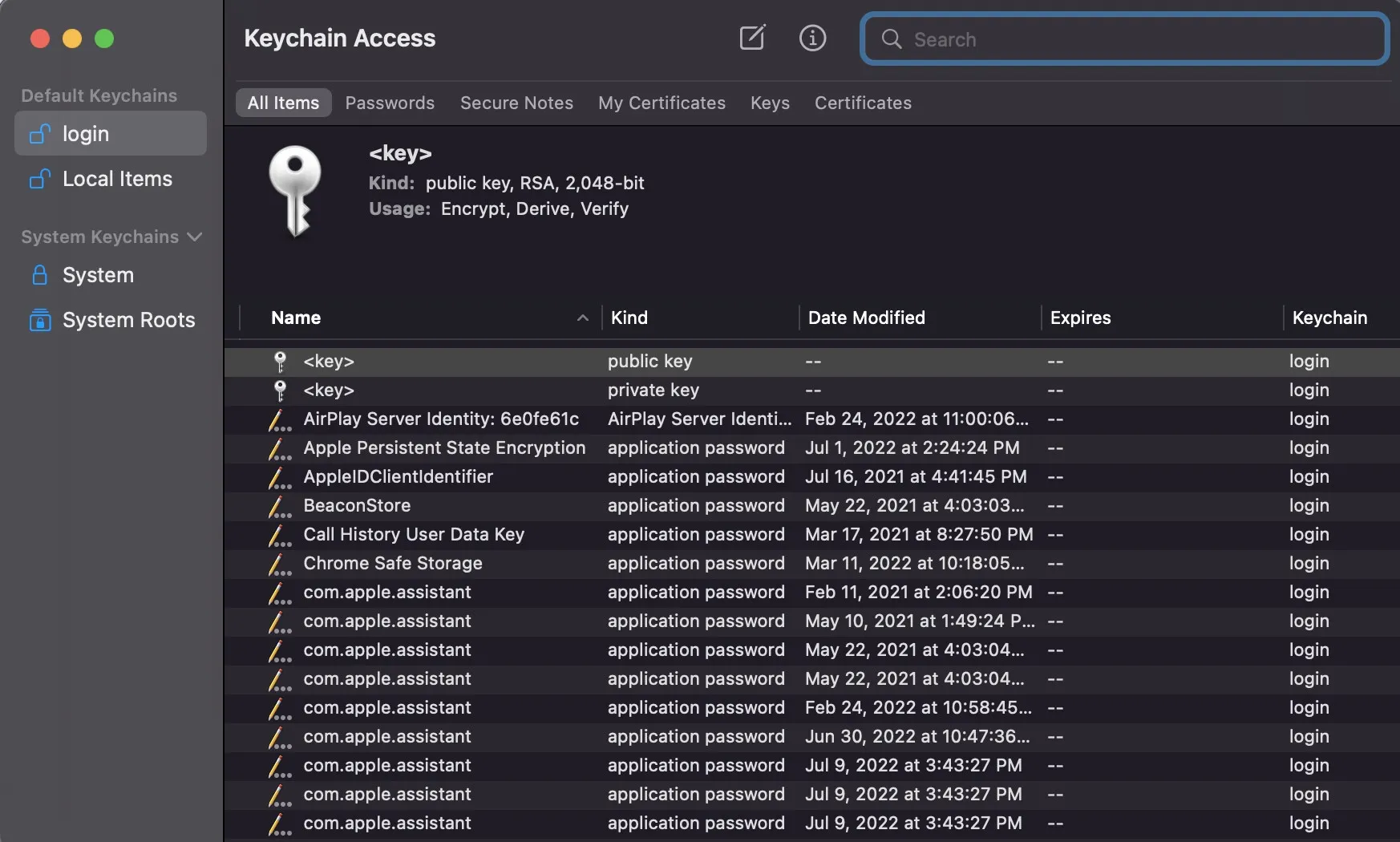This screenshot has width=1400, height=842.
Task: Click the private key row icon
Action: click(x=280, y=391)
